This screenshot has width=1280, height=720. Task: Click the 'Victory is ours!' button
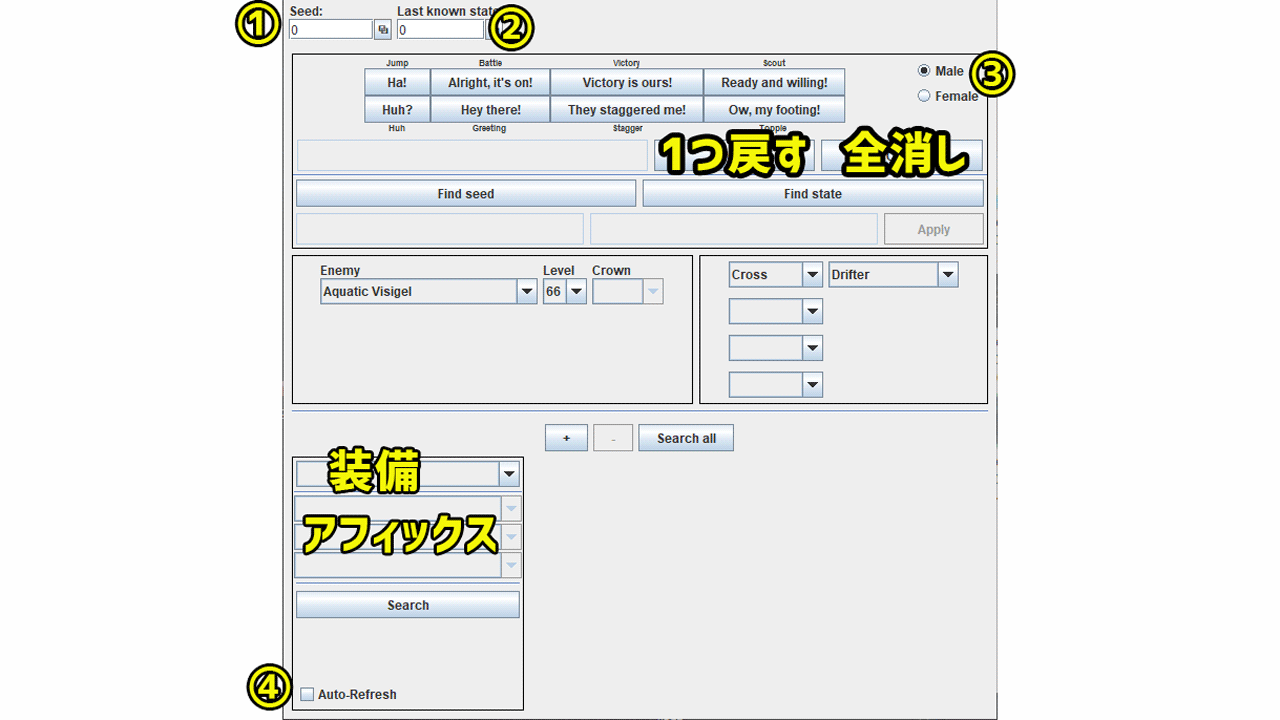click(627, 82)
